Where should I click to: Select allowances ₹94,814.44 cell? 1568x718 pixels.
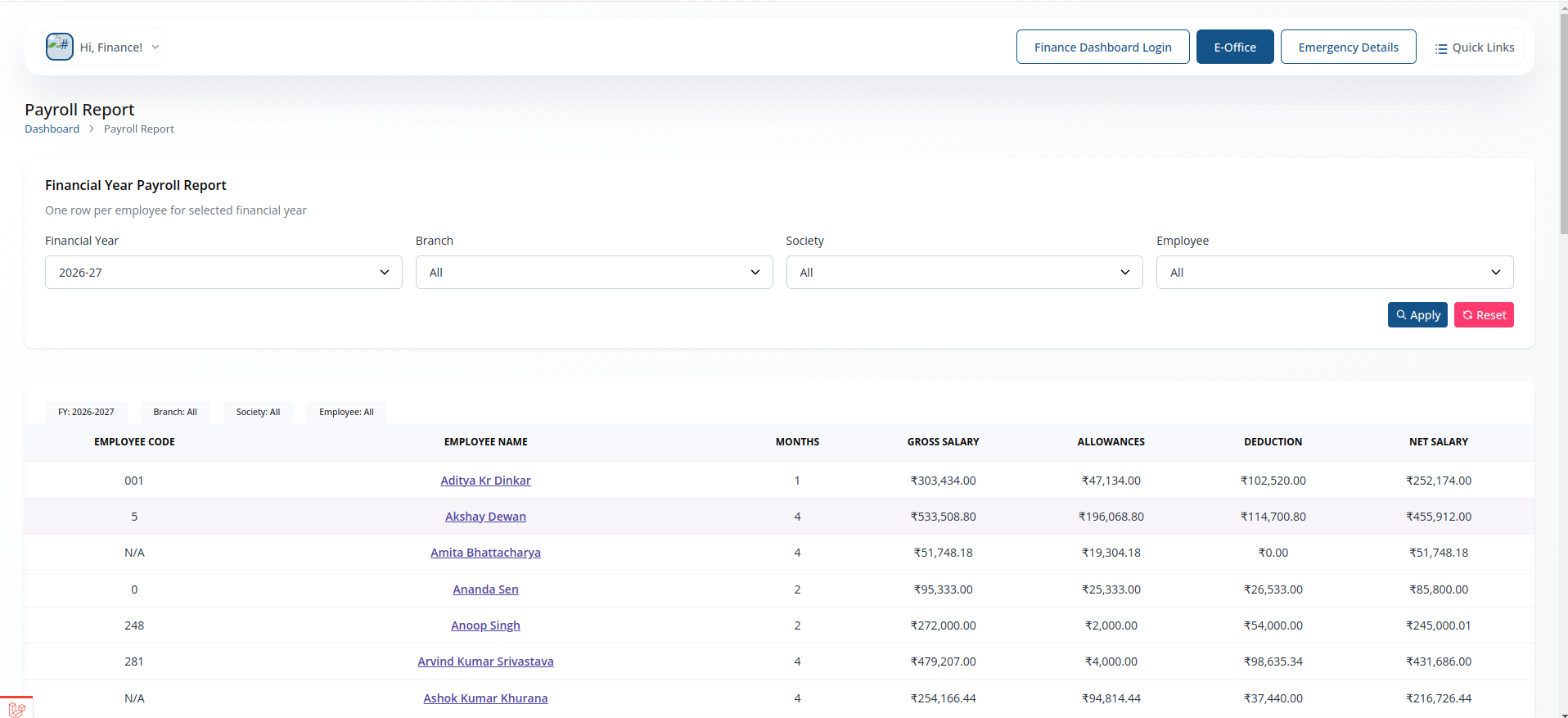(1111, 698)
